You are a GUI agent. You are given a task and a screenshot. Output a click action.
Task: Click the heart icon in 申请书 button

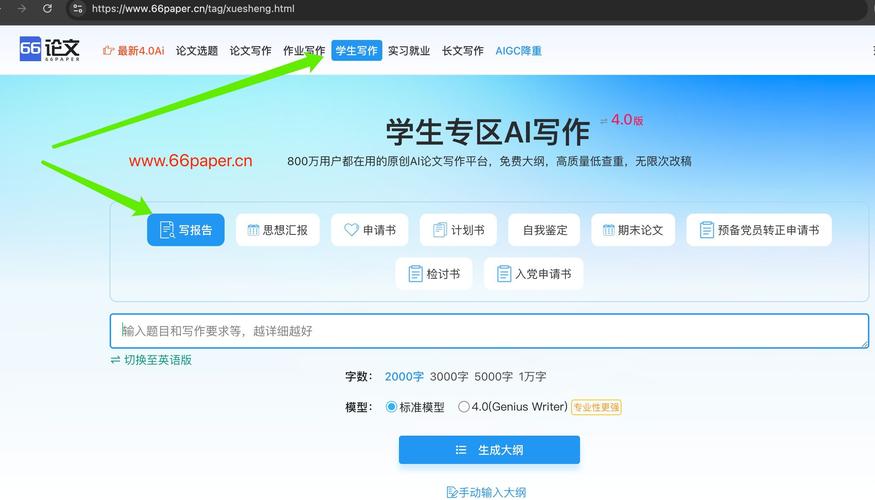(x=351, y=229)
